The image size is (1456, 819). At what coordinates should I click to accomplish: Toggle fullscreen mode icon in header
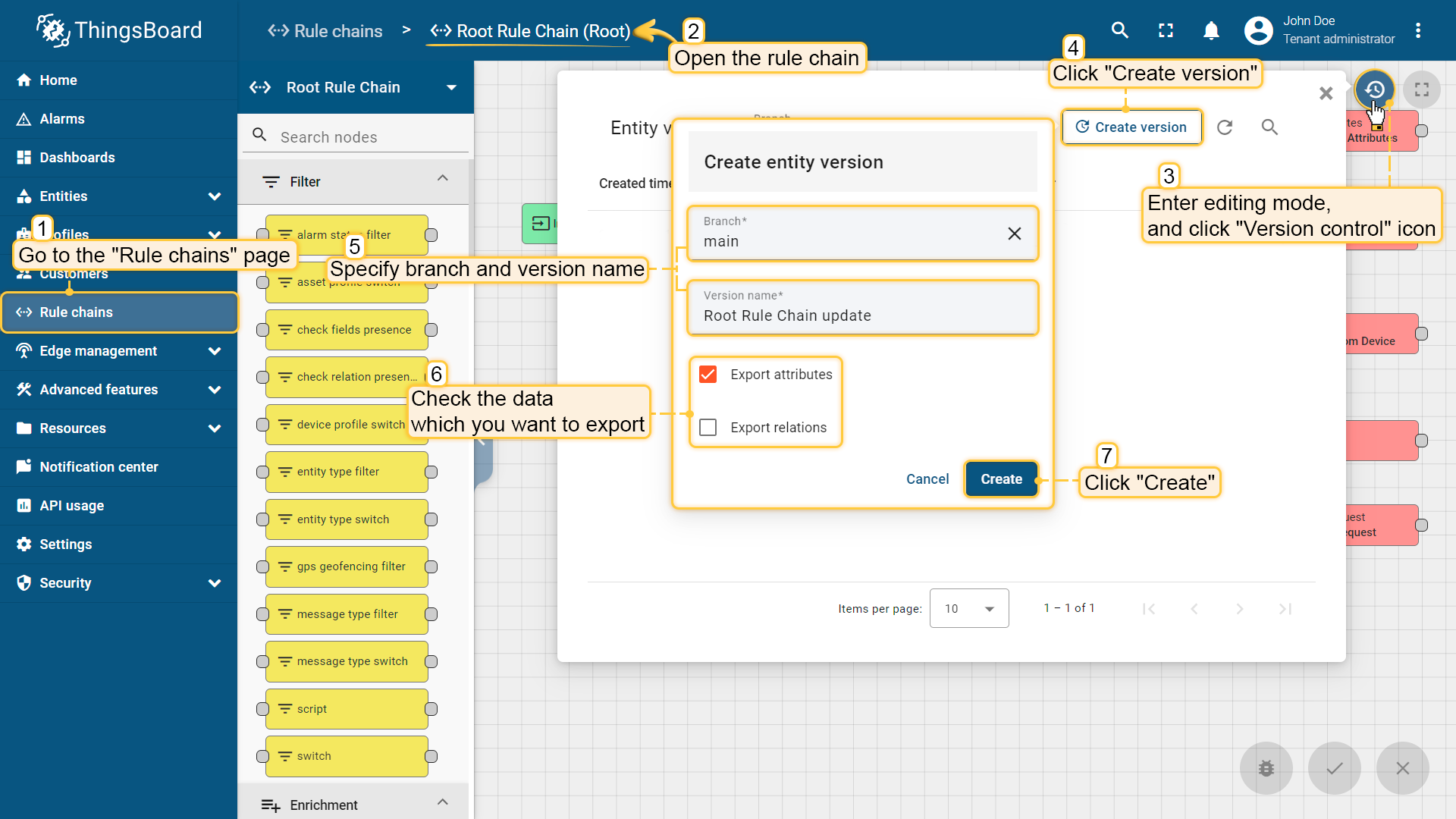(x=1166, y=30)
